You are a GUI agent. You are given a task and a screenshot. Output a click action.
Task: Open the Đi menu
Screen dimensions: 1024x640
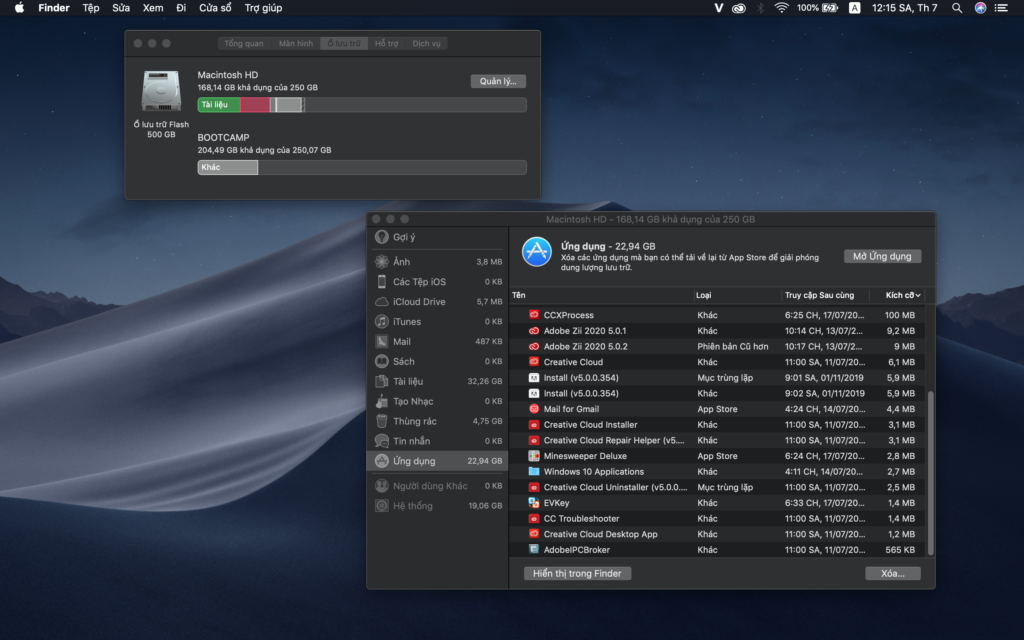click(x=181, y=8)
